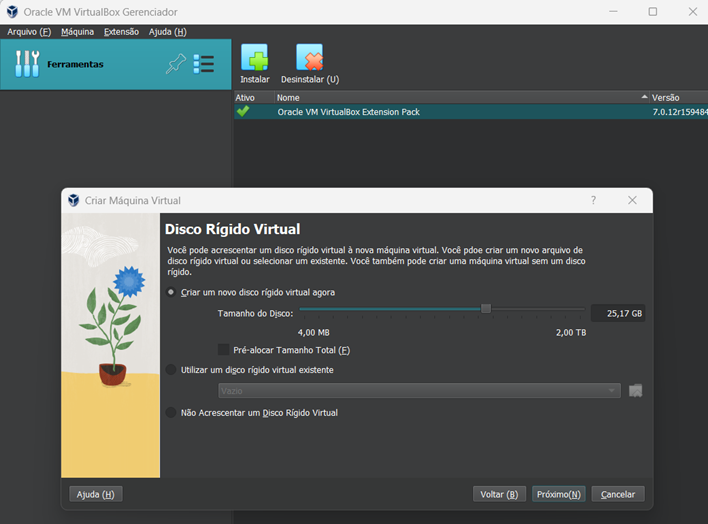Sort extensions by the Nome column arrow
This screenshot has height=524, width=708.
644,97
